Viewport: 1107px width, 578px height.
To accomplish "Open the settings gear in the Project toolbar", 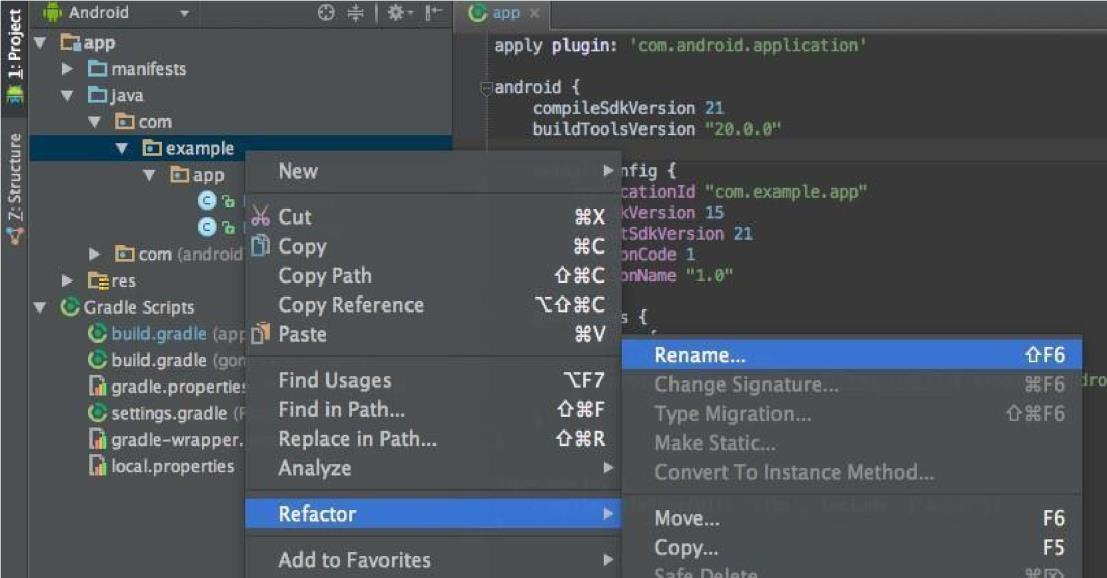I will 396,12.
